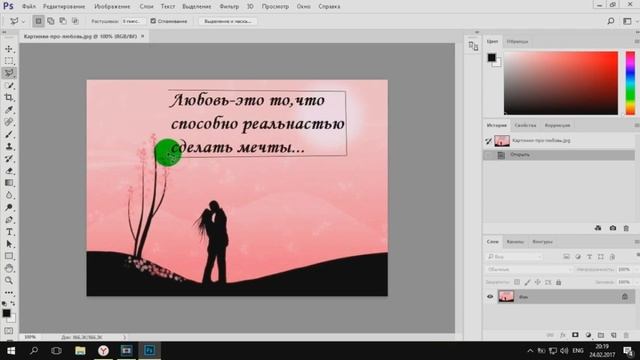The height and width of the screenshot is (360, 640).
Task: Click the vertical hue slider strip
Action: point(630,83)
